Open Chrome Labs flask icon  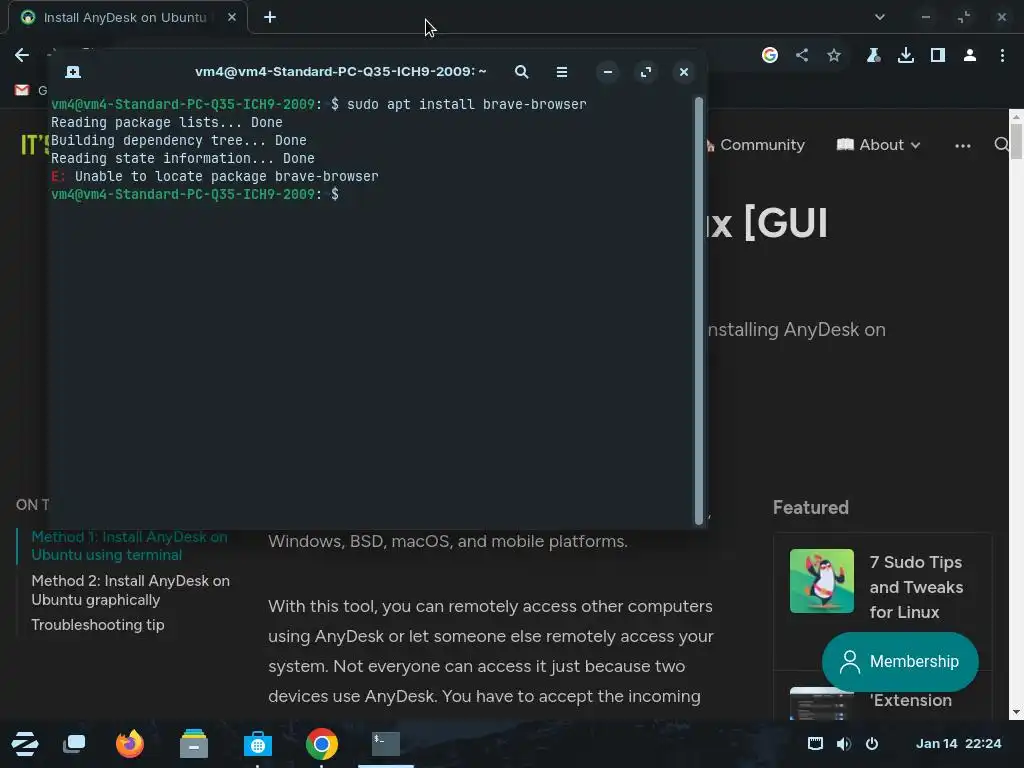pos(873,55)
